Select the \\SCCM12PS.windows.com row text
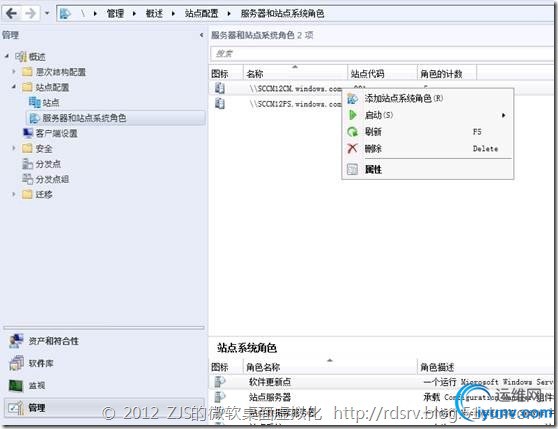Viewport: 558px width, 429px height. (295, 104)
